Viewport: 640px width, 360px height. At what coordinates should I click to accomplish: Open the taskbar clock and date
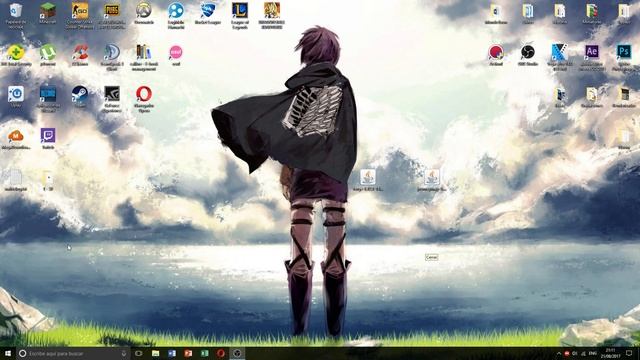pos(611,353)
